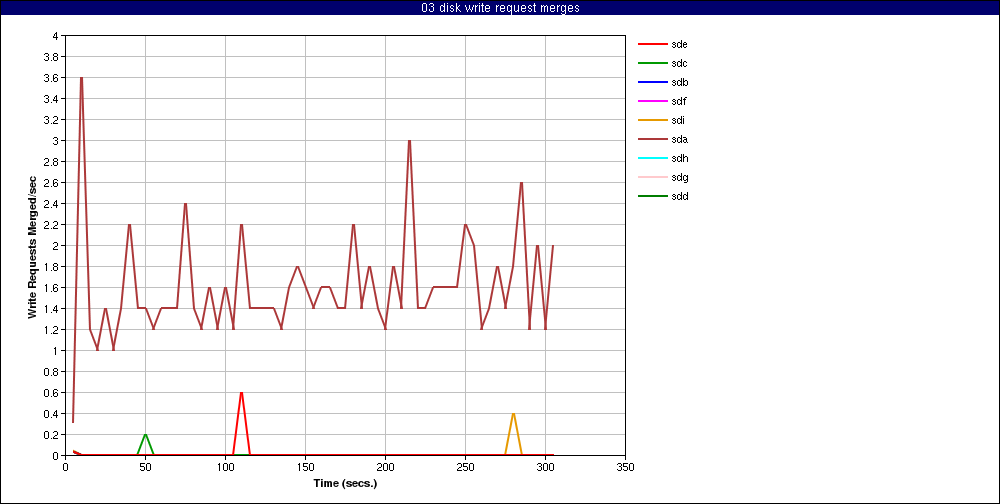Click the x-axis tick label 150
The width and height of the screenshot is (1000, 504).
click(x=305, y=467)
